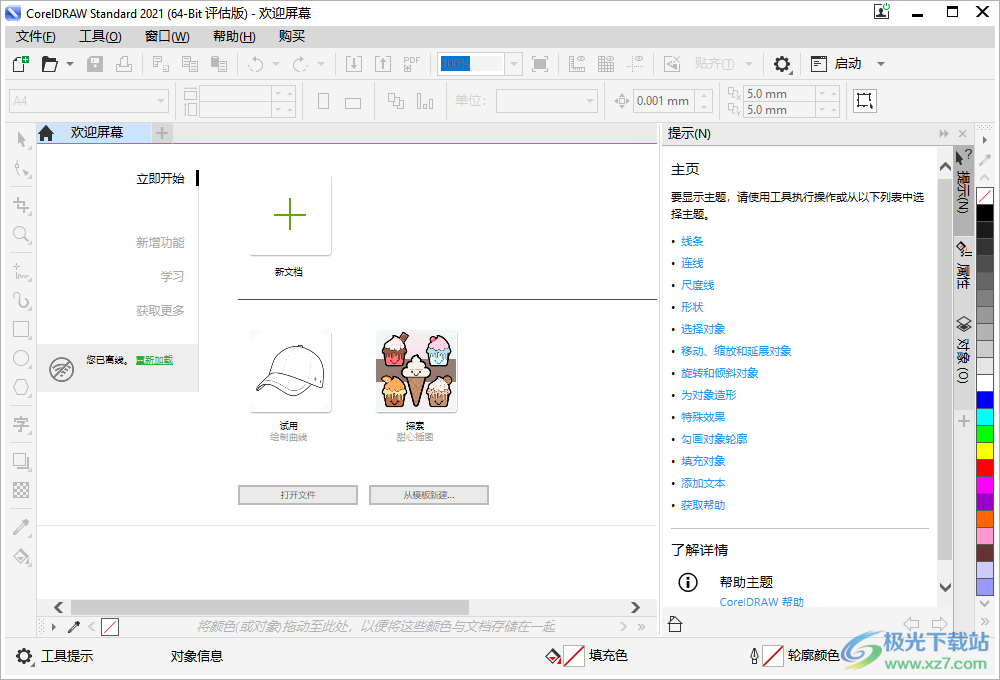
Task: Open the 文件(F) menu
Action: [x=36, y=36]
